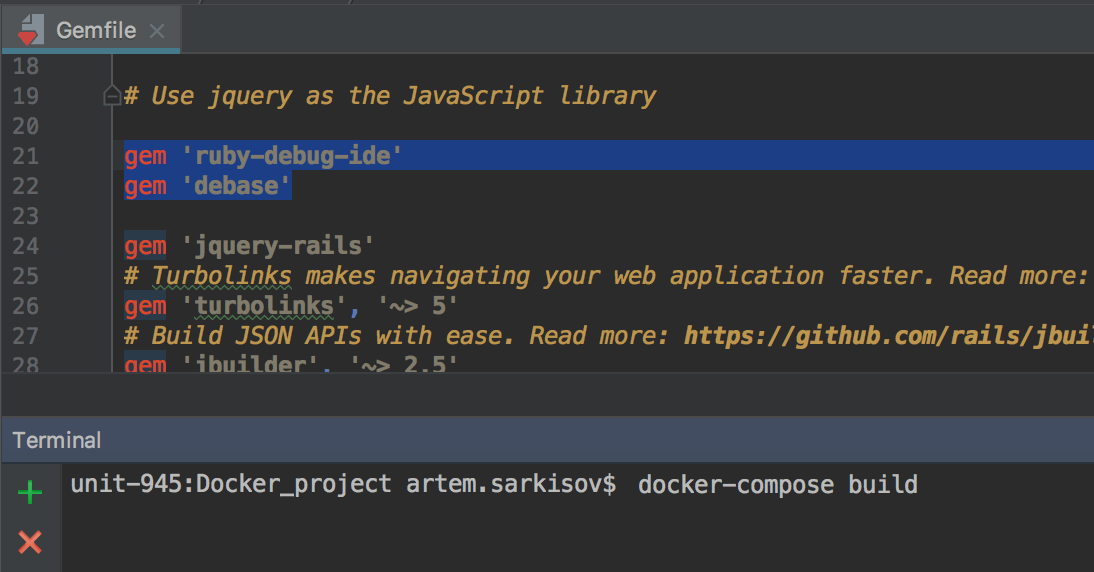Close the terminal session with red X
The height and width of the screenshot is (572, 1094).
29,542
